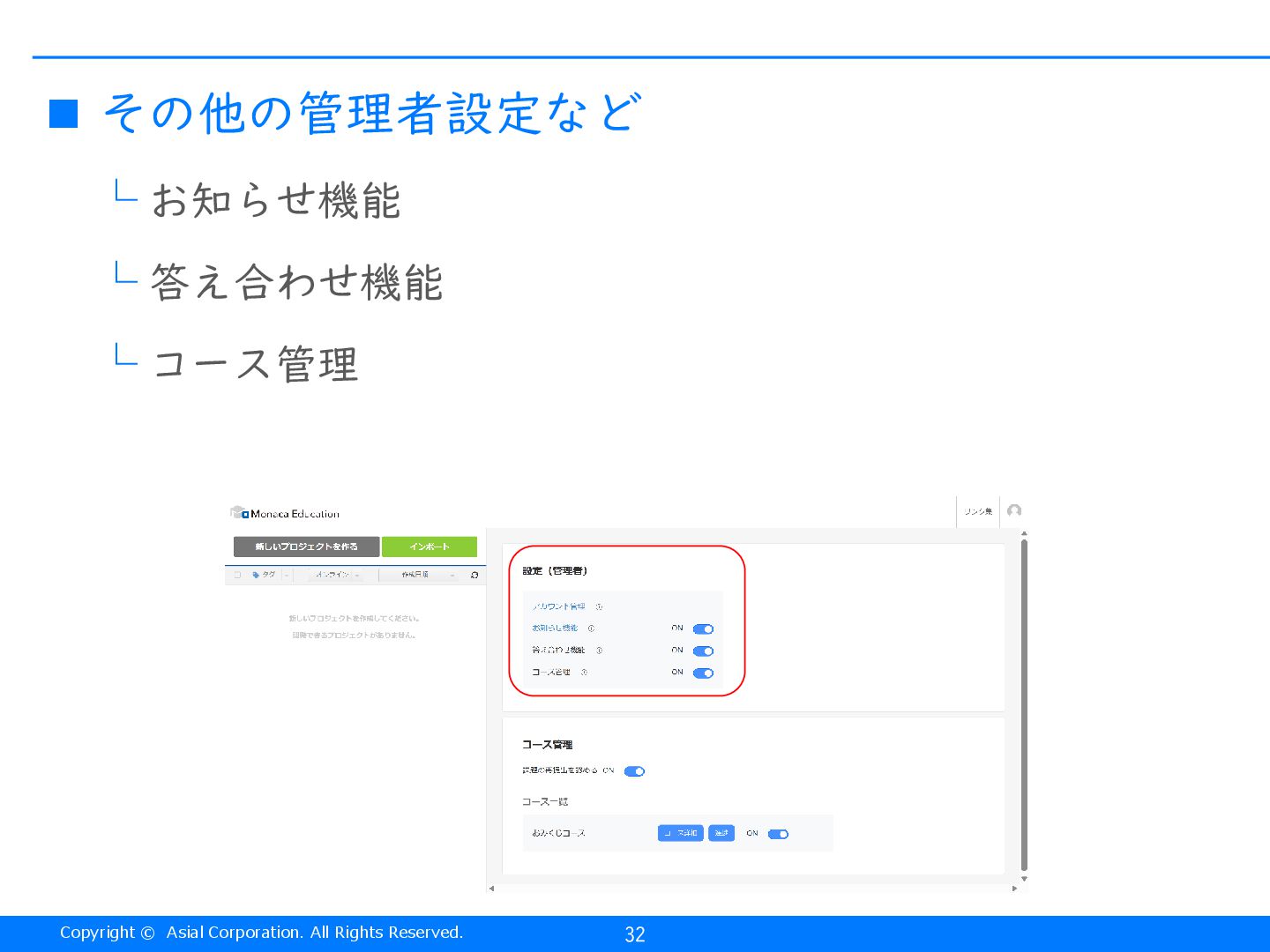
Task: Check the select-all checkbox in project toolbar
Action: tap(237, 575)
